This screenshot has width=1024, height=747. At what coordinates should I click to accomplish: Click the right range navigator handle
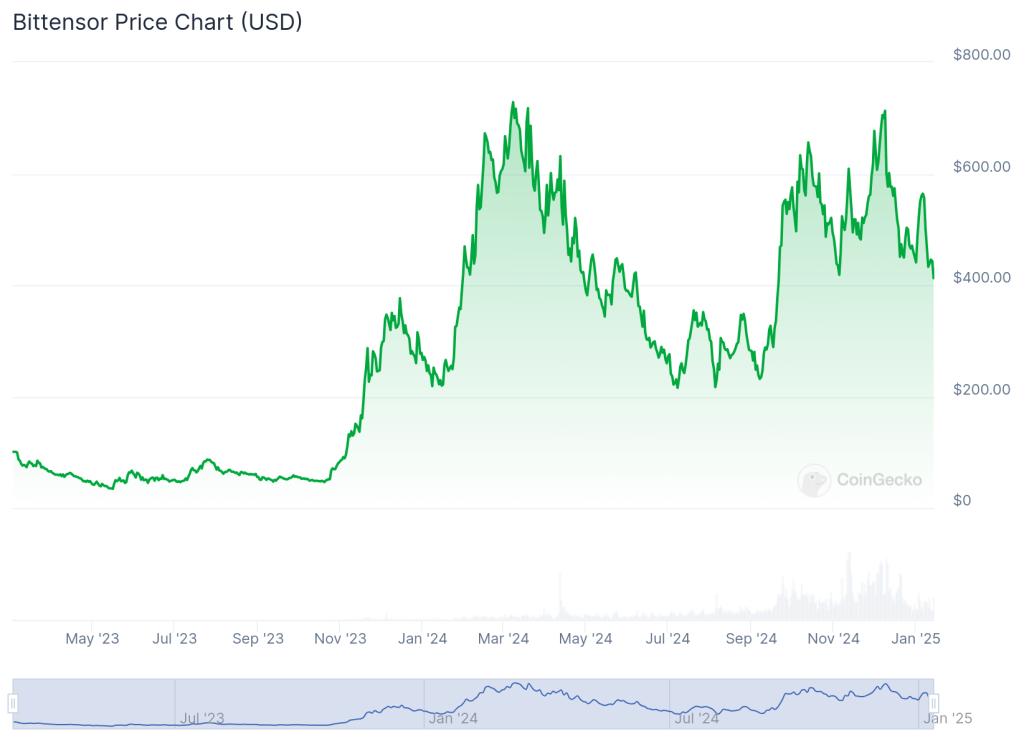point(933,704)
